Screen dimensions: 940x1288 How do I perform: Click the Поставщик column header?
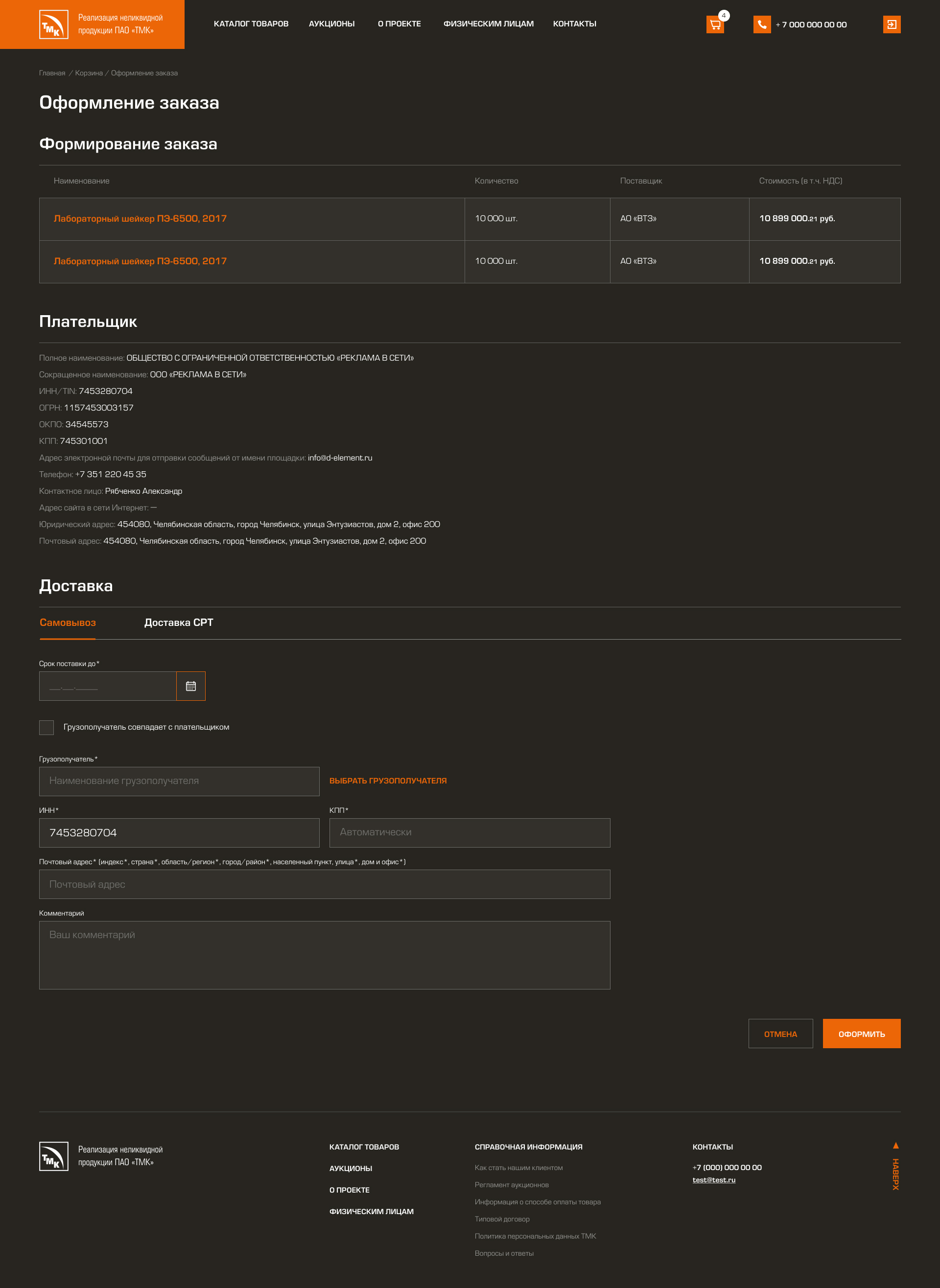click(641, 181)
